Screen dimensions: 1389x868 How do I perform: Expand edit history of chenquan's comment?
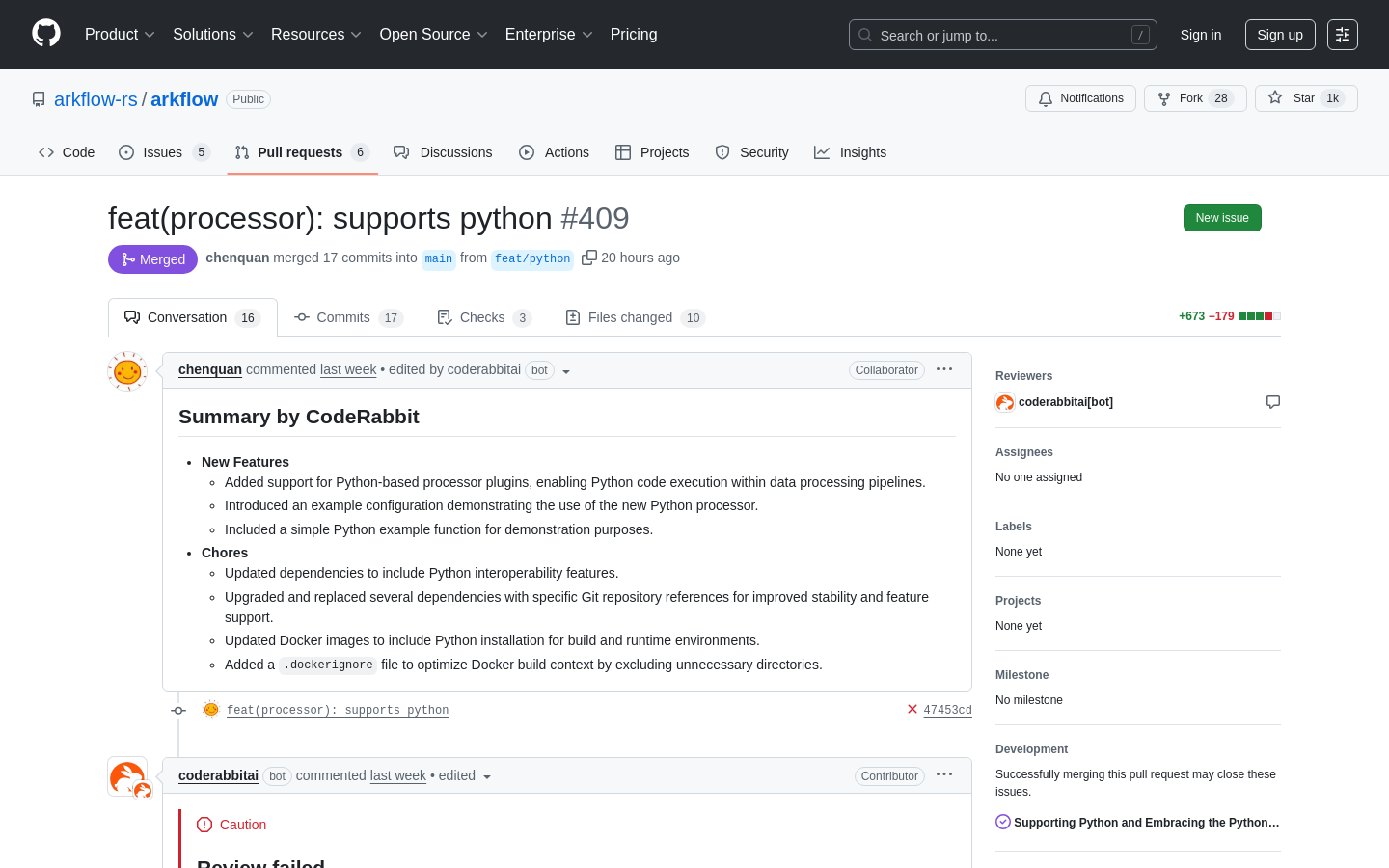(566, 371)
